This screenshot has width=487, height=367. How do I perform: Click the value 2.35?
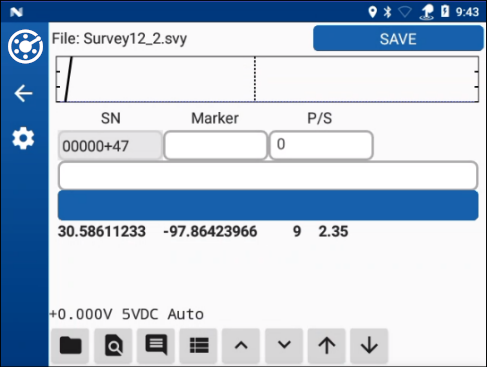click(x=333, y=232)
